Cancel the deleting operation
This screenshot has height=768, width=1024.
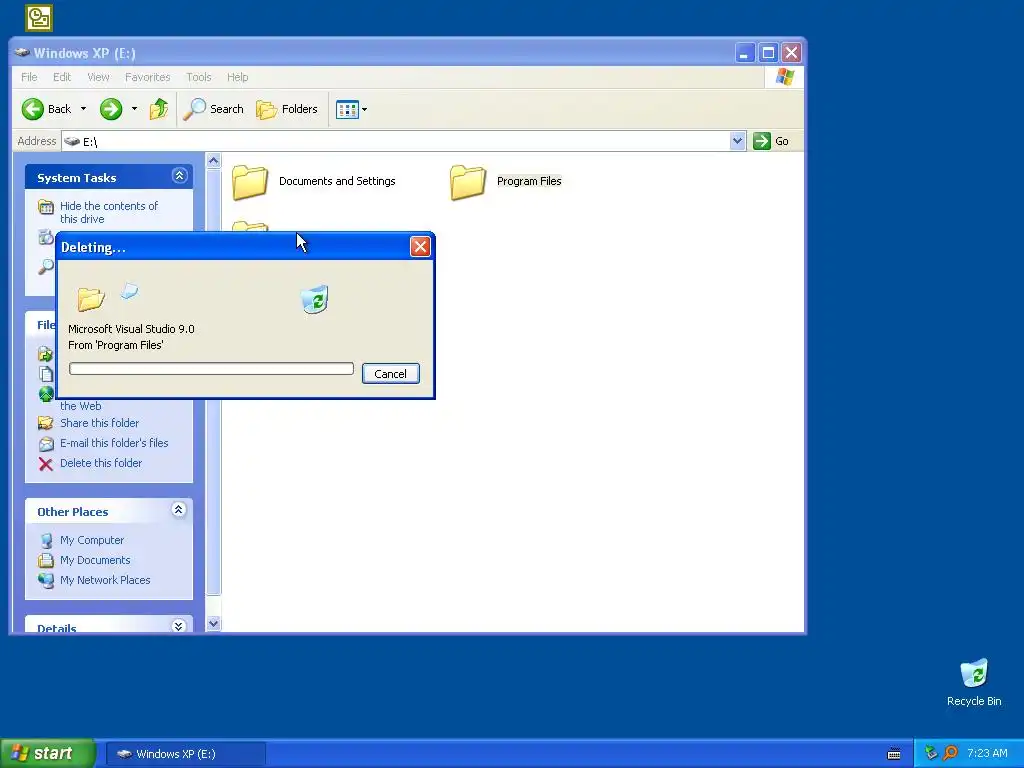[391, 374]
